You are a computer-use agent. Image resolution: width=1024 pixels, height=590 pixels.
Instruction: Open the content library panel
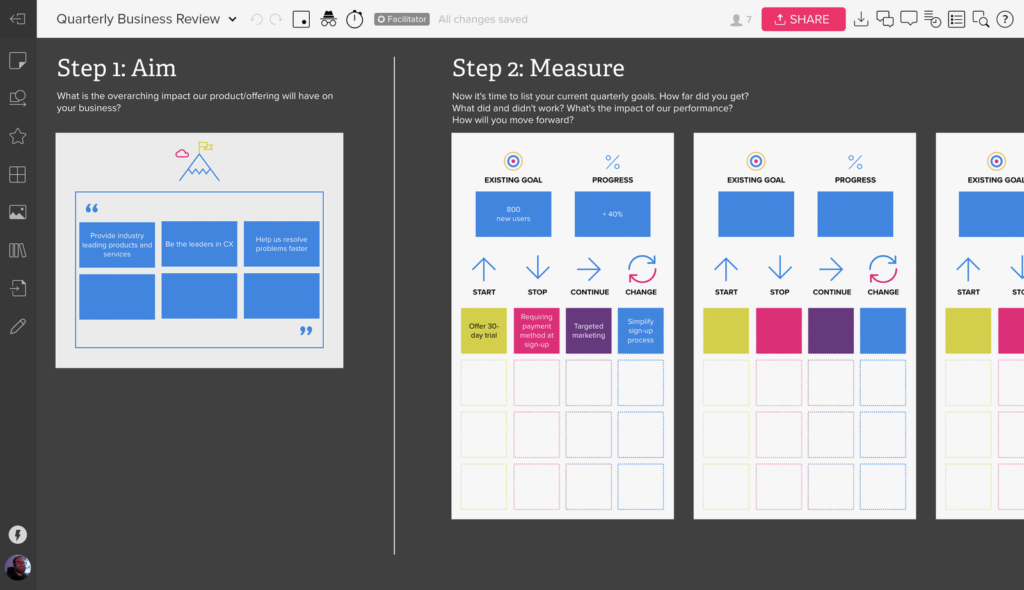click(x=17, y=250)
